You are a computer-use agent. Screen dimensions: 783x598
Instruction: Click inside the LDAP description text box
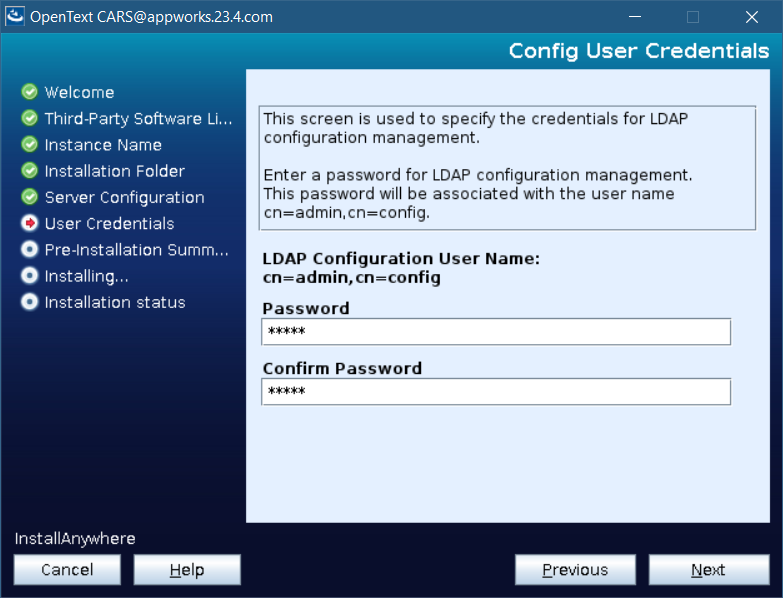click(507, 168)
